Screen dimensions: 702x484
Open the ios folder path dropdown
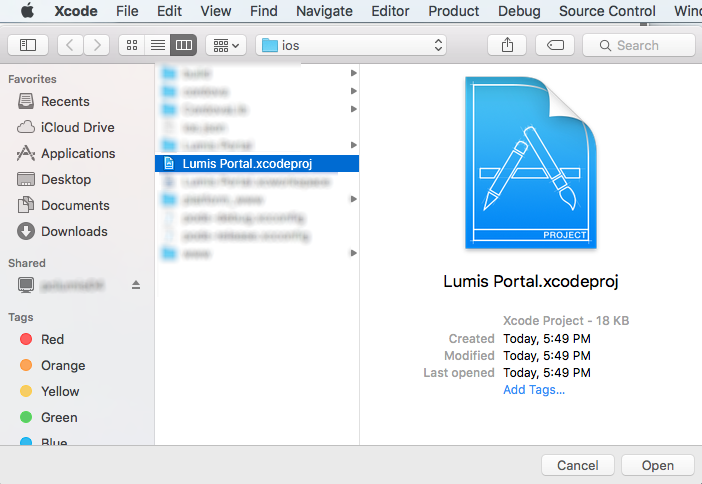point(351,45)
